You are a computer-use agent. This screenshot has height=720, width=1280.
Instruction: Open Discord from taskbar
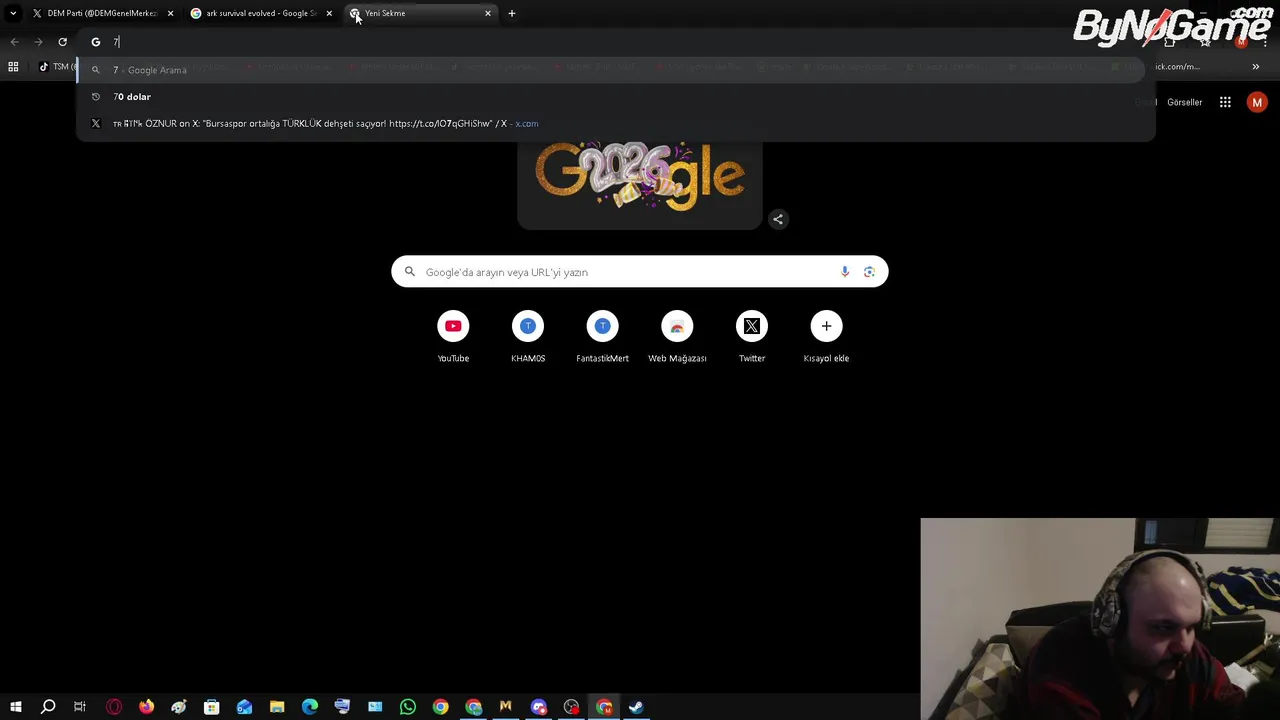539,707
